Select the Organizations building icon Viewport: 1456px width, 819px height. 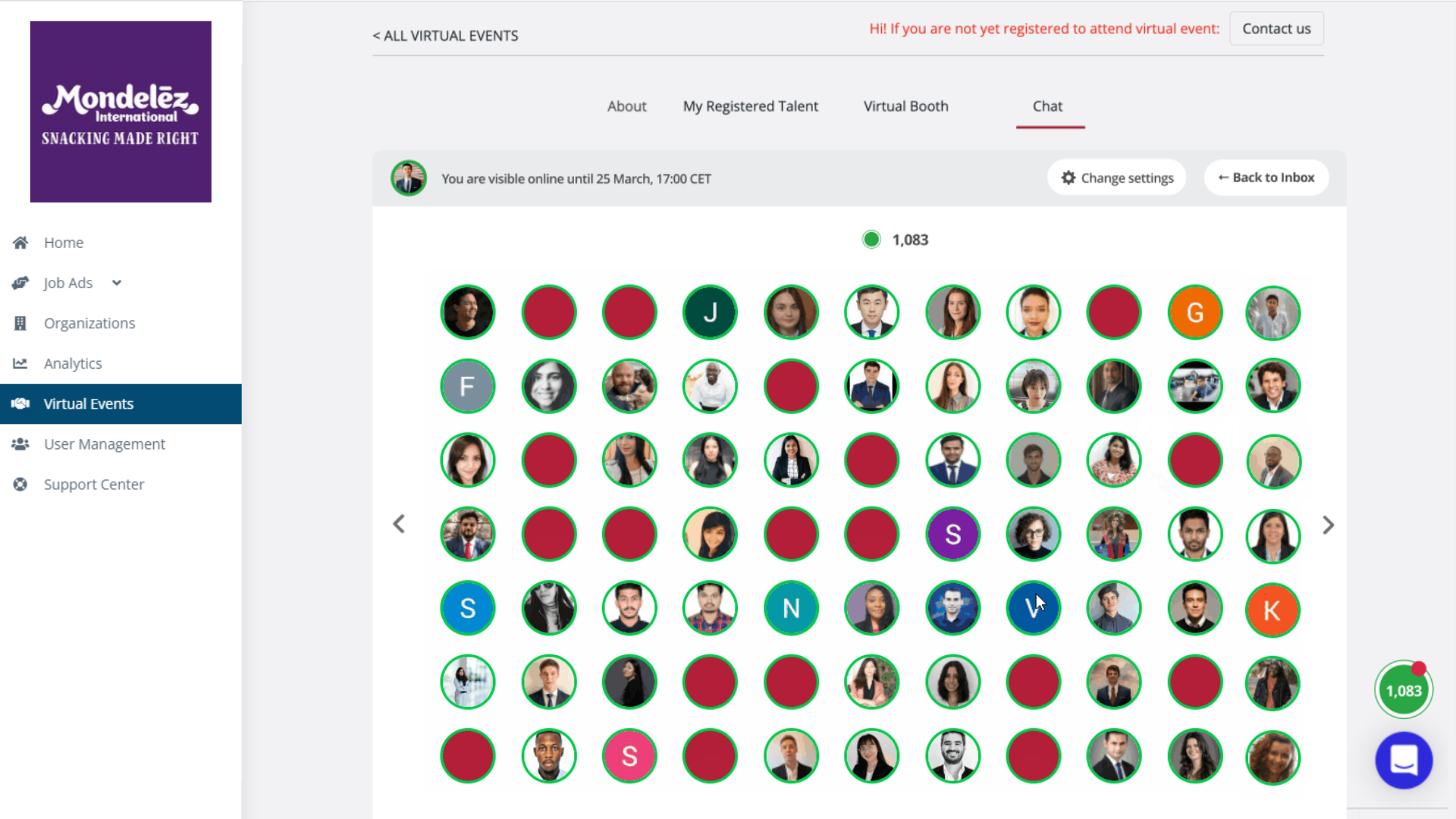[x=20, y=323]
